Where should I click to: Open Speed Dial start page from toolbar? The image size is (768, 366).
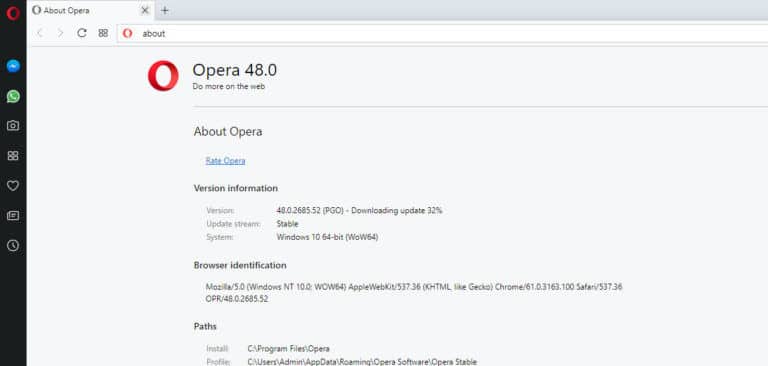tap(103, 33)
